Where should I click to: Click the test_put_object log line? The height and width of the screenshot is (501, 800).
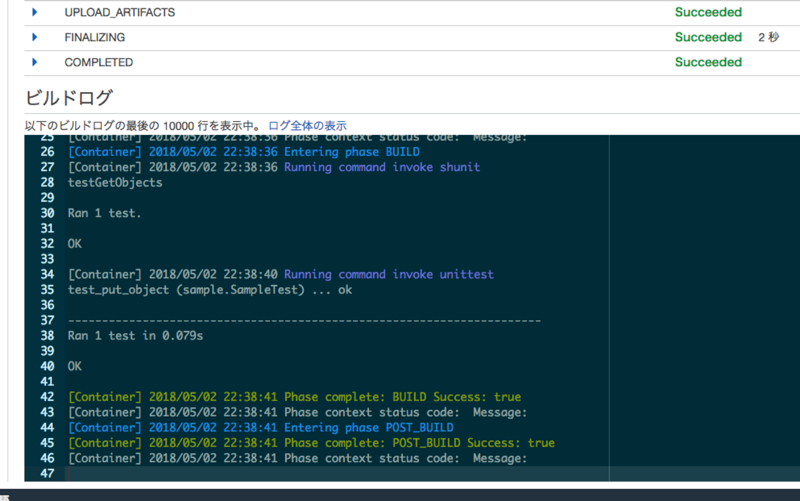210,290
